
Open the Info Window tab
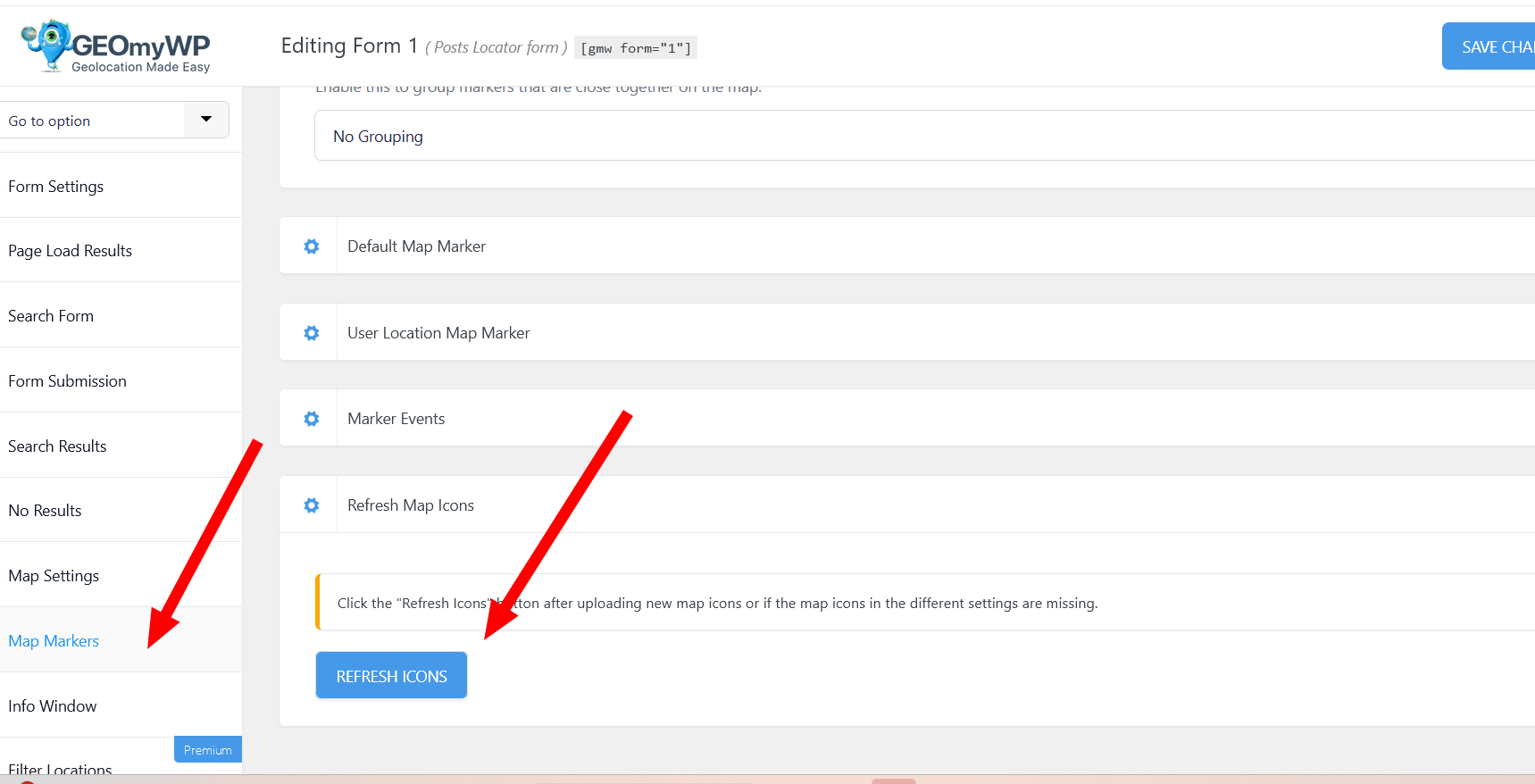[53, 706]
